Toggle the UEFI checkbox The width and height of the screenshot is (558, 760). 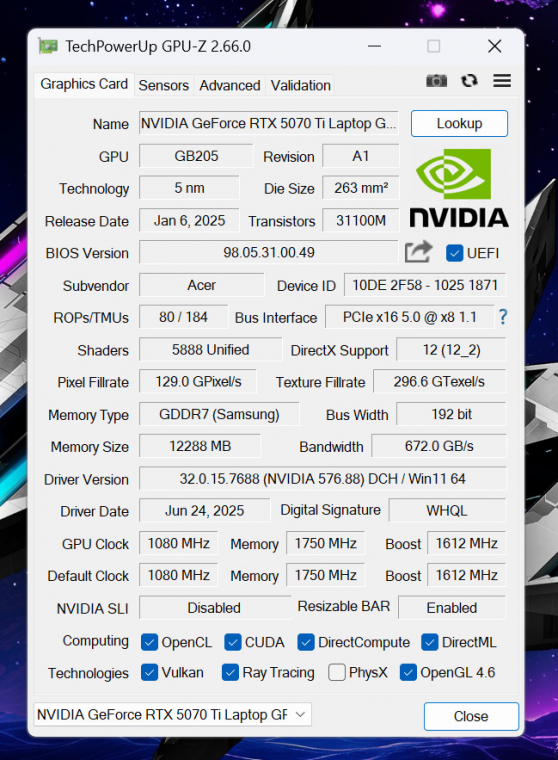click(454, 253)
